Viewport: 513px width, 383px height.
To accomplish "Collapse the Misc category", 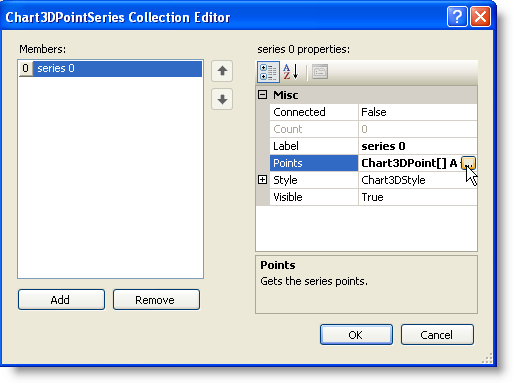I will [263, 95].
